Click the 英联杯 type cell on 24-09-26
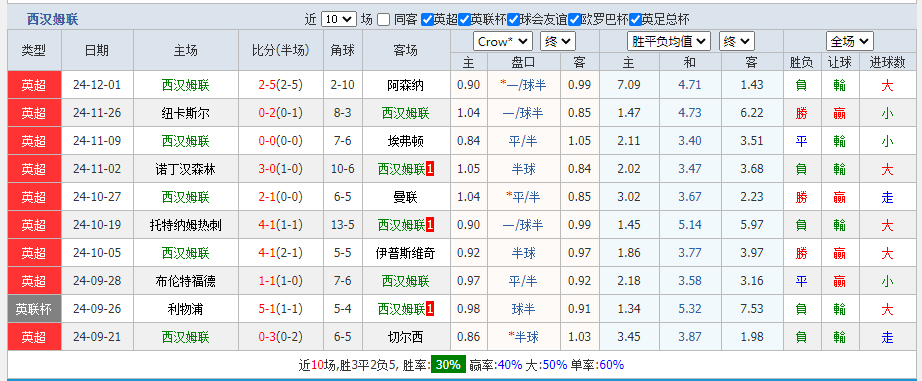 point(35,309)
